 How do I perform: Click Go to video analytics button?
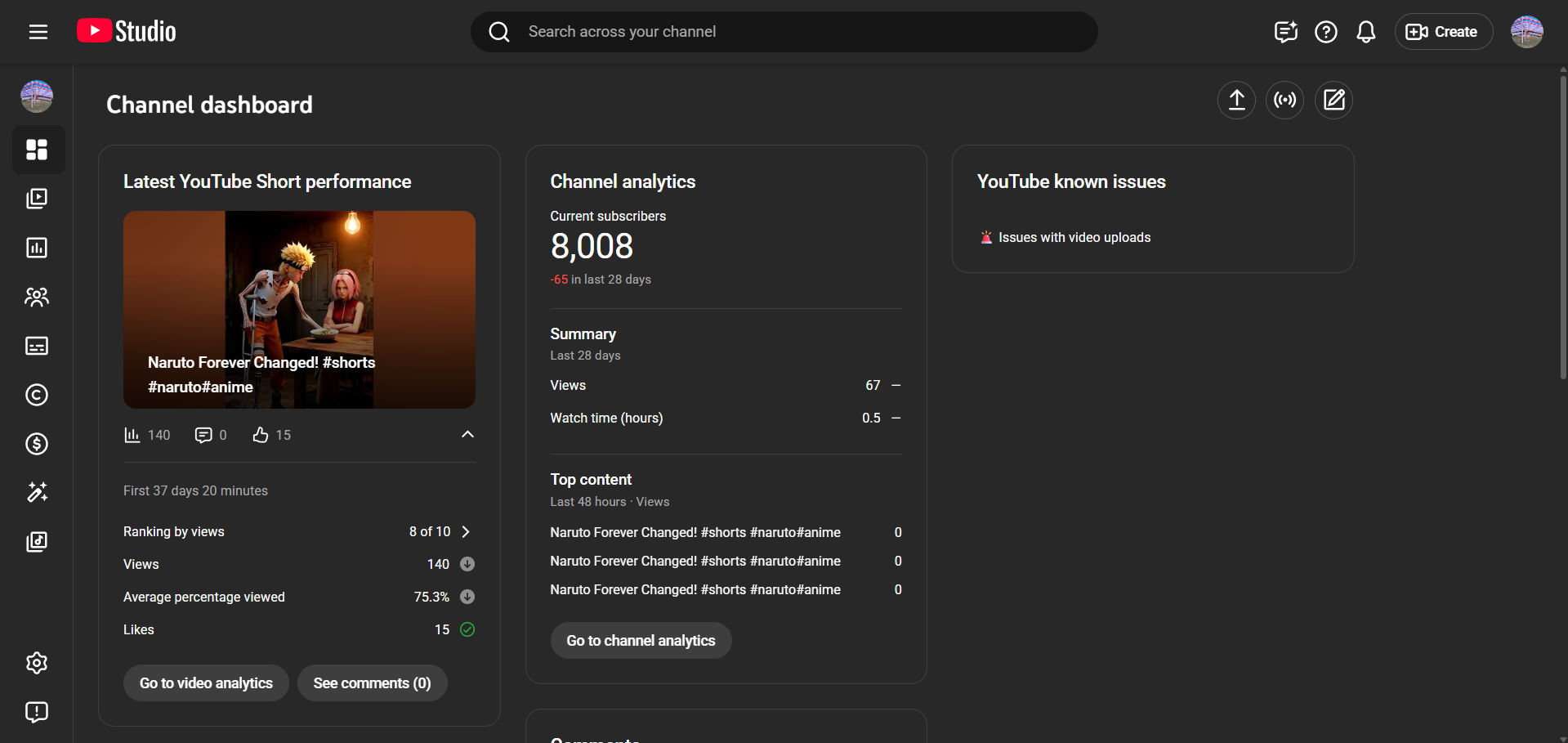click(206, 683)
